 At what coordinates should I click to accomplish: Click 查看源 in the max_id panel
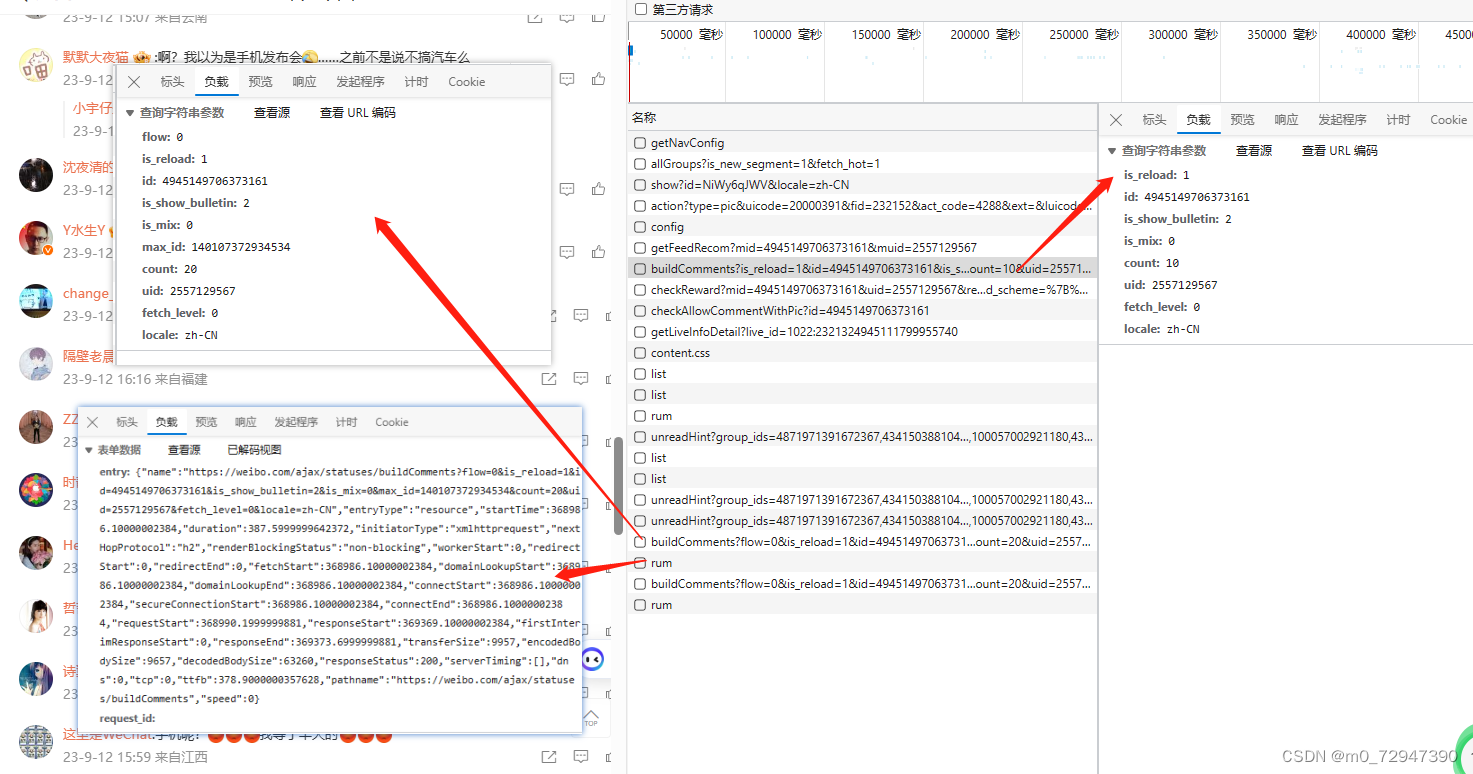[272, 113]
